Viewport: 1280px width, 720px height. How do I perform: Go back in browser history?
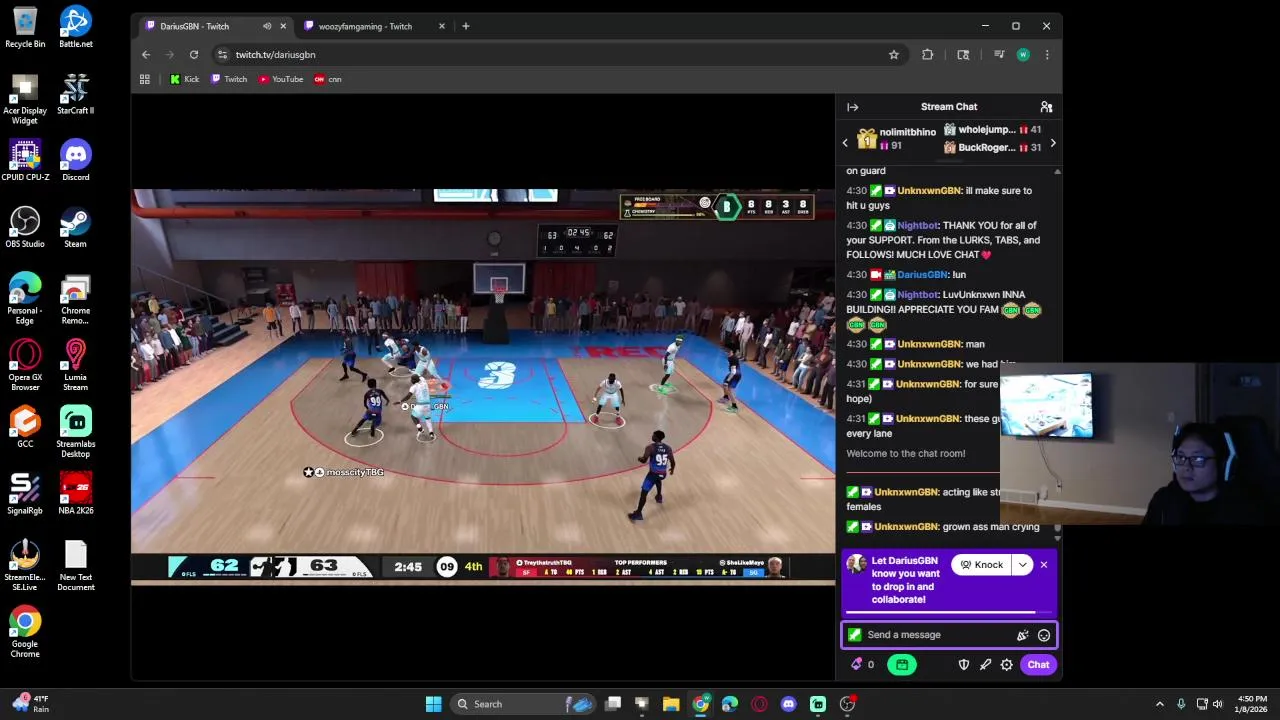pos(146,55)
